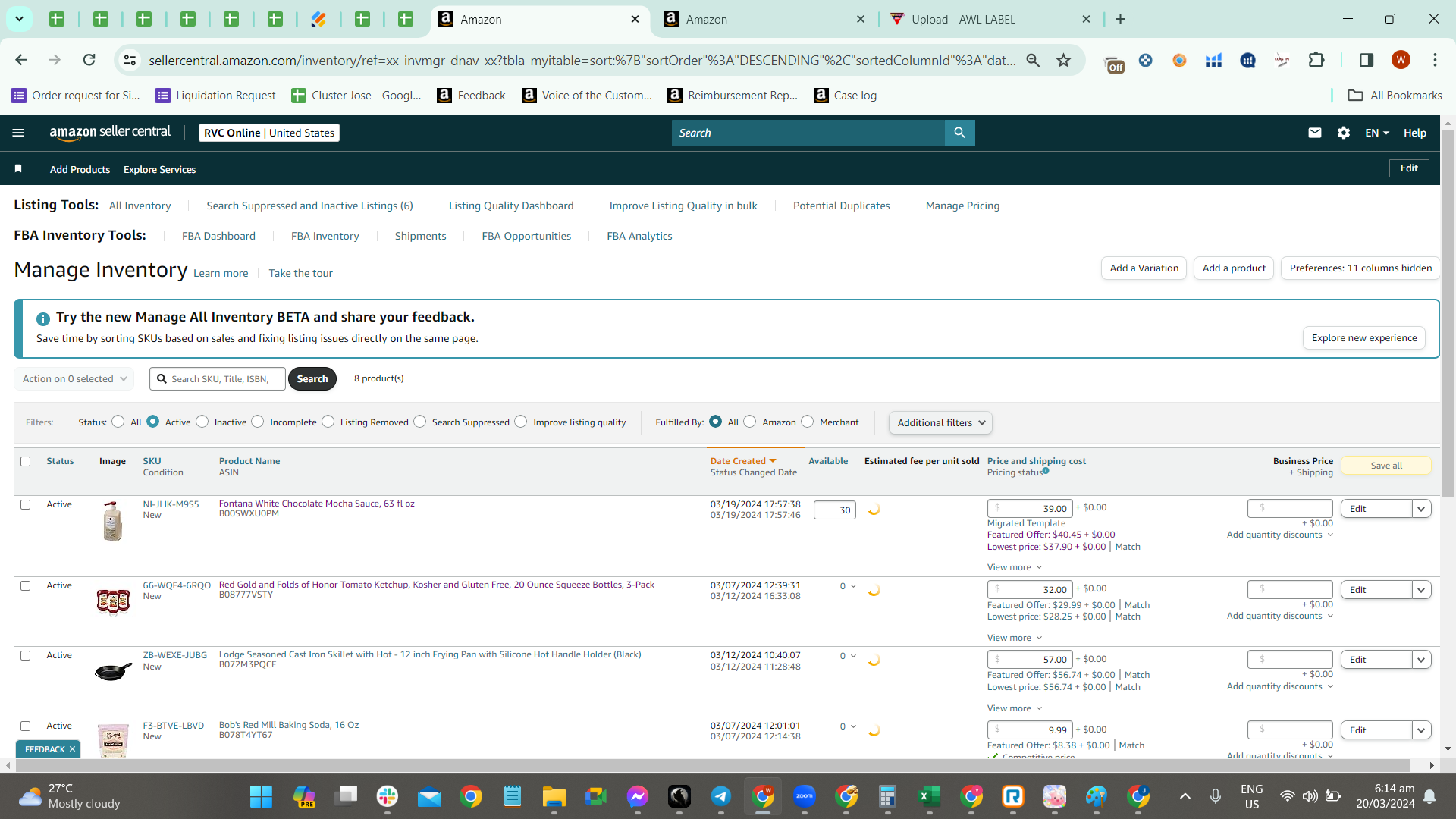Open the Shipments page
The height and width of the screenshot is (819, 1456).
(420, 236)
